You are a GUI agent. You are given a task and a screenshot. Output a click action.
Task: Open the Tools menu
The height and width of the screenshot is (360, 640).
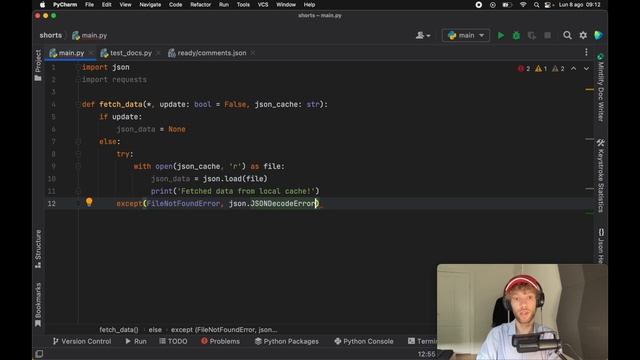tap(243, 5)
